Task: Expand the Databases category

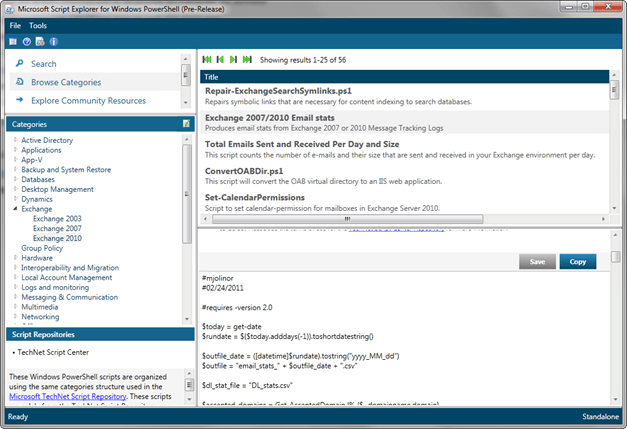Action: coord(15,180)
